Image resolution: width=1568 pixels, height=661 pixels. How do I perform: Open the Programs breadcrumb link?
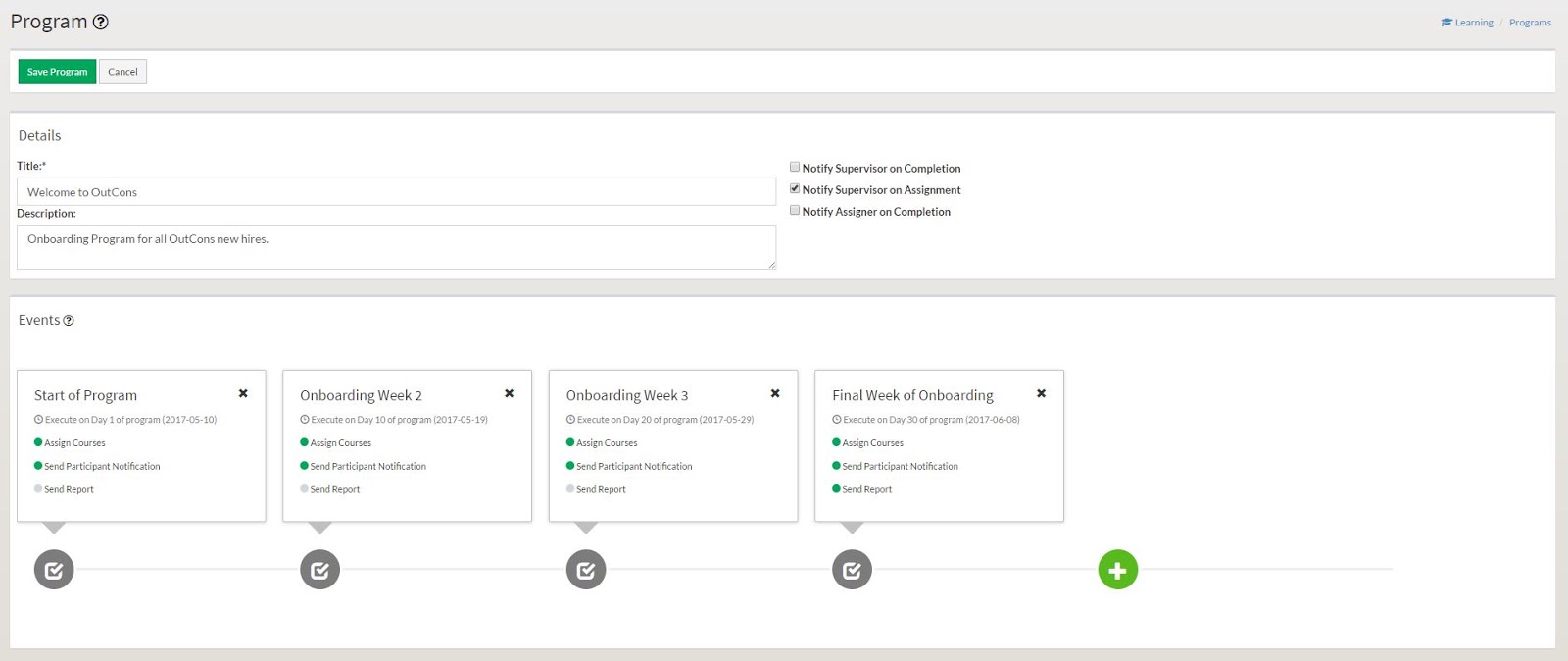1530,23
